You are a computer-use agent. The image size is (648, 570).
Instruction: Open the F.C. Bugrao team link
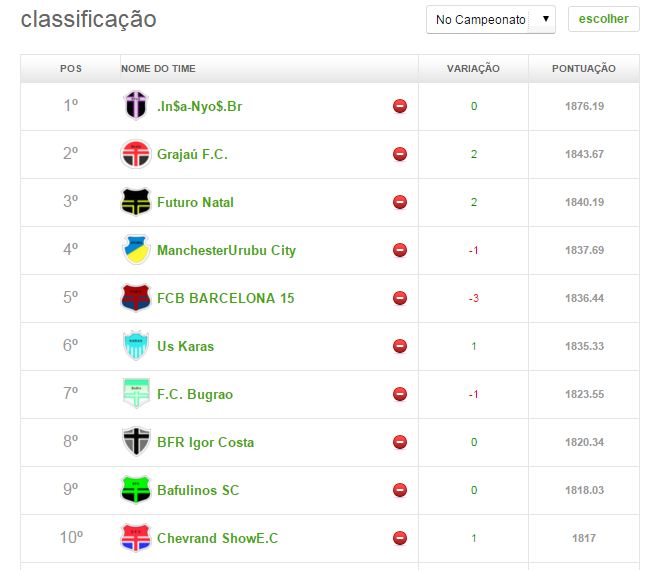[x=194, y=394]
